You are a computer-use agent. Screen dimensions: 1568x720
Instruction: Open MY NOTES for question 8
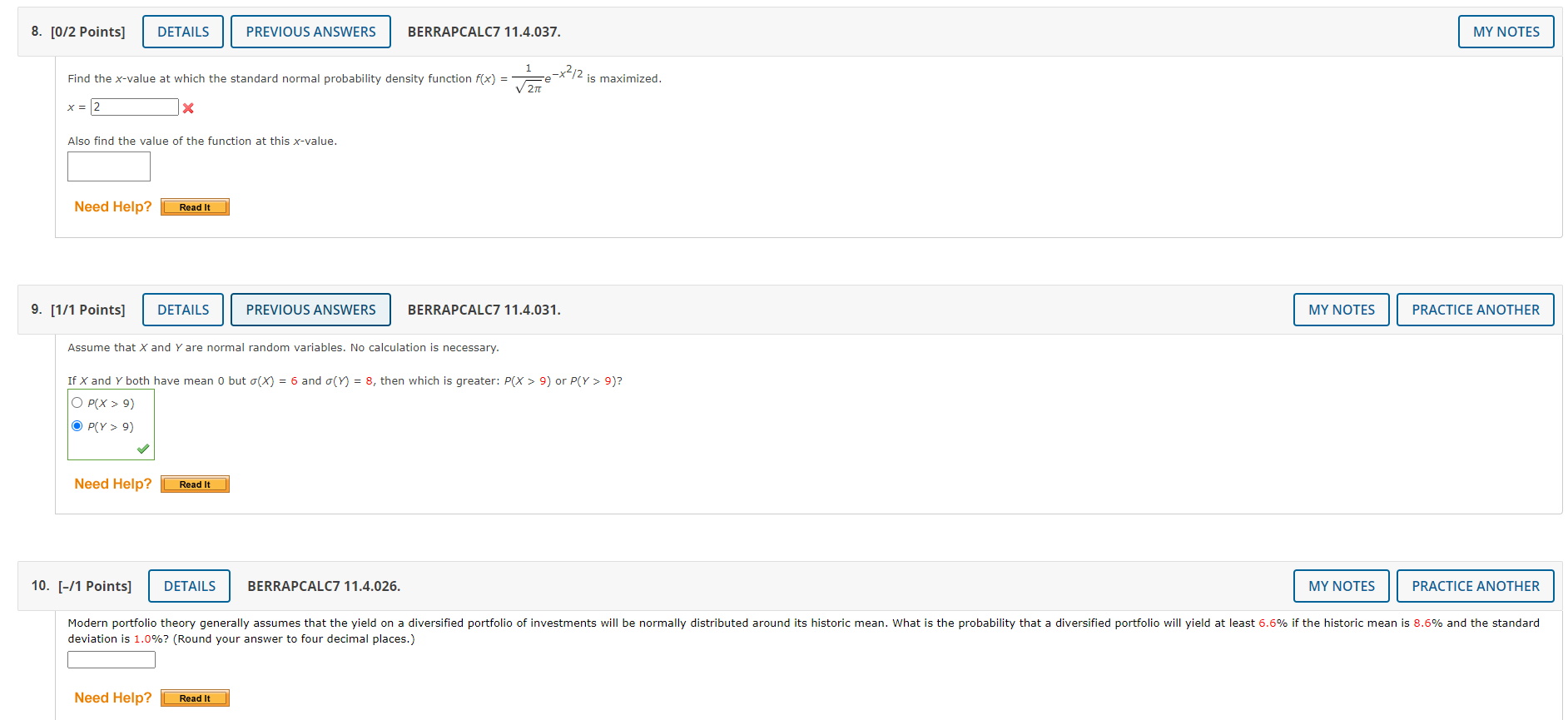[x=1506, y=32]
